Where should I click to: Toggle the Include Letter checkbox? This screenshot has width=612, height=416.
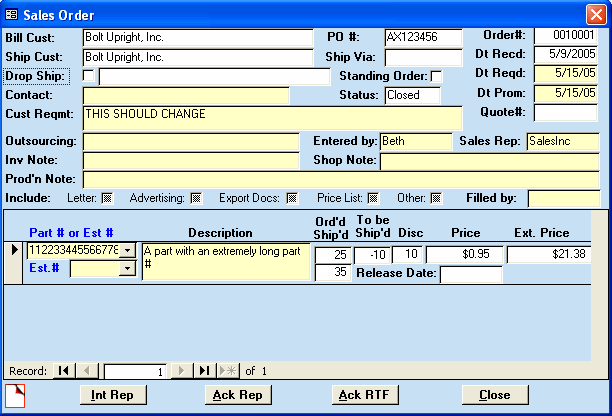pos(107,198)
